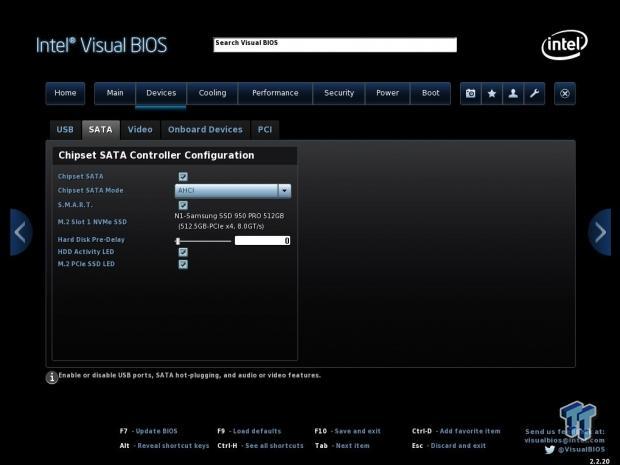Open the Chipset SATA Mode dropdown
620x465 pixels.
coord(233,191)
